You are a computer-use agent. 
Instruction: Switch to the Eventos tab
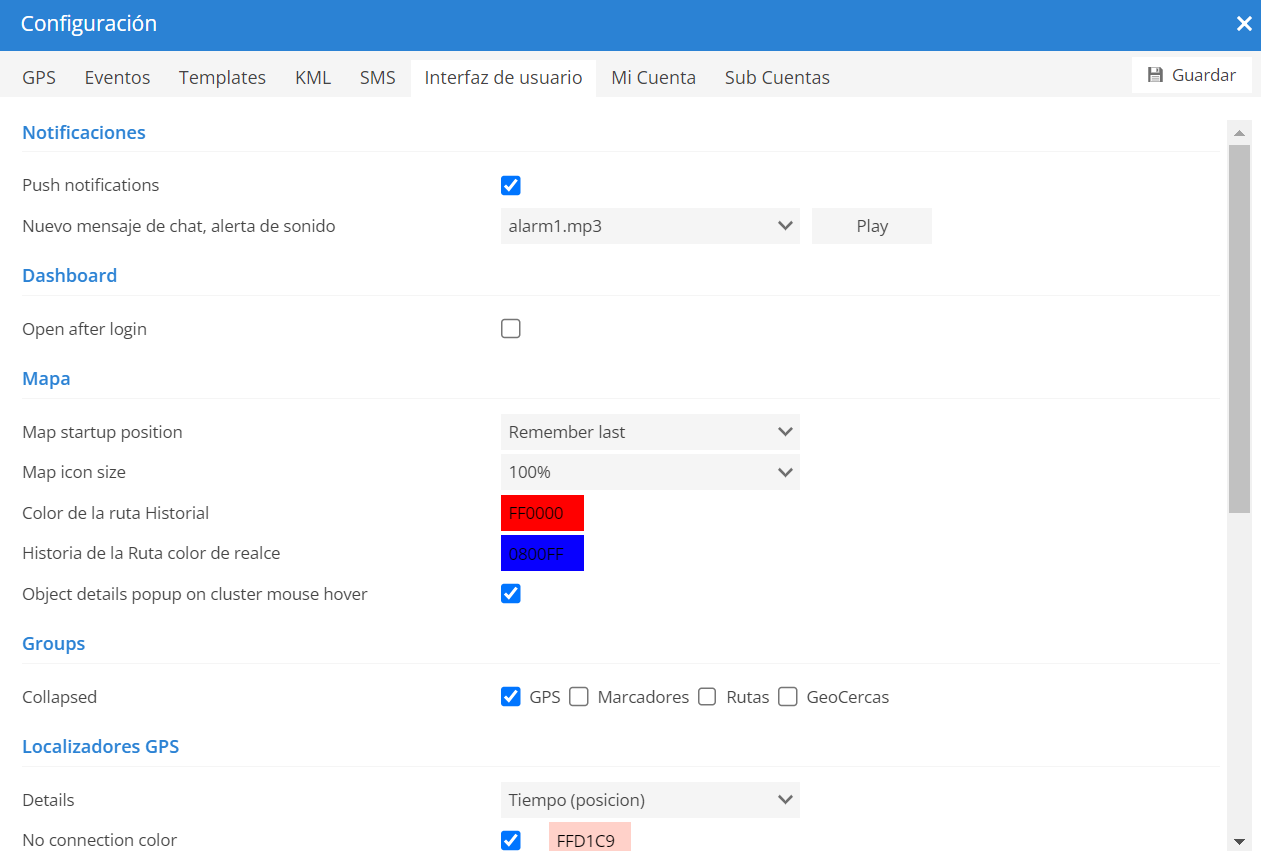[117, 77]
